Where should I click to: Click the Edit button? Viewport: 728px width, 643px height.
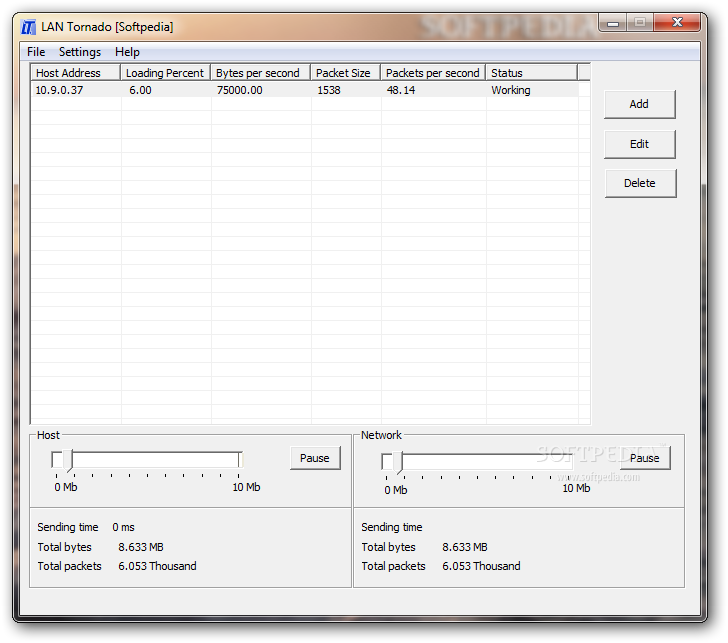(x=639, y=144)
